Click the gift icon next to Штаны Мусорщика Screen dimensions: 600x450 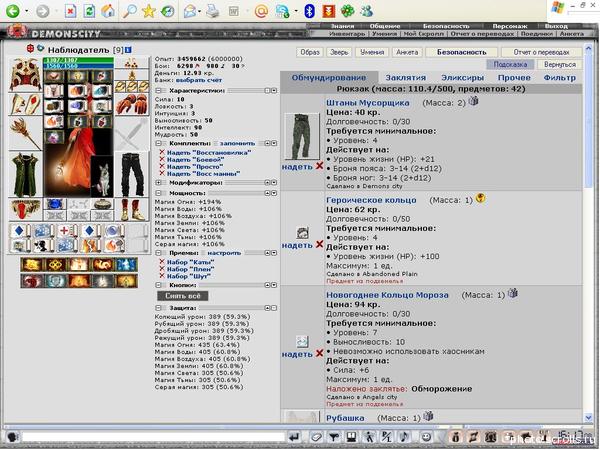coord(474,101)
